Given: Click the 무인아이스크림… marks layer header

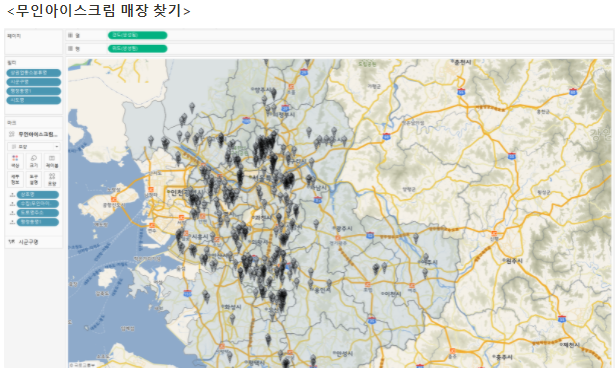Looking at the screenshot, I should [34, 134].
